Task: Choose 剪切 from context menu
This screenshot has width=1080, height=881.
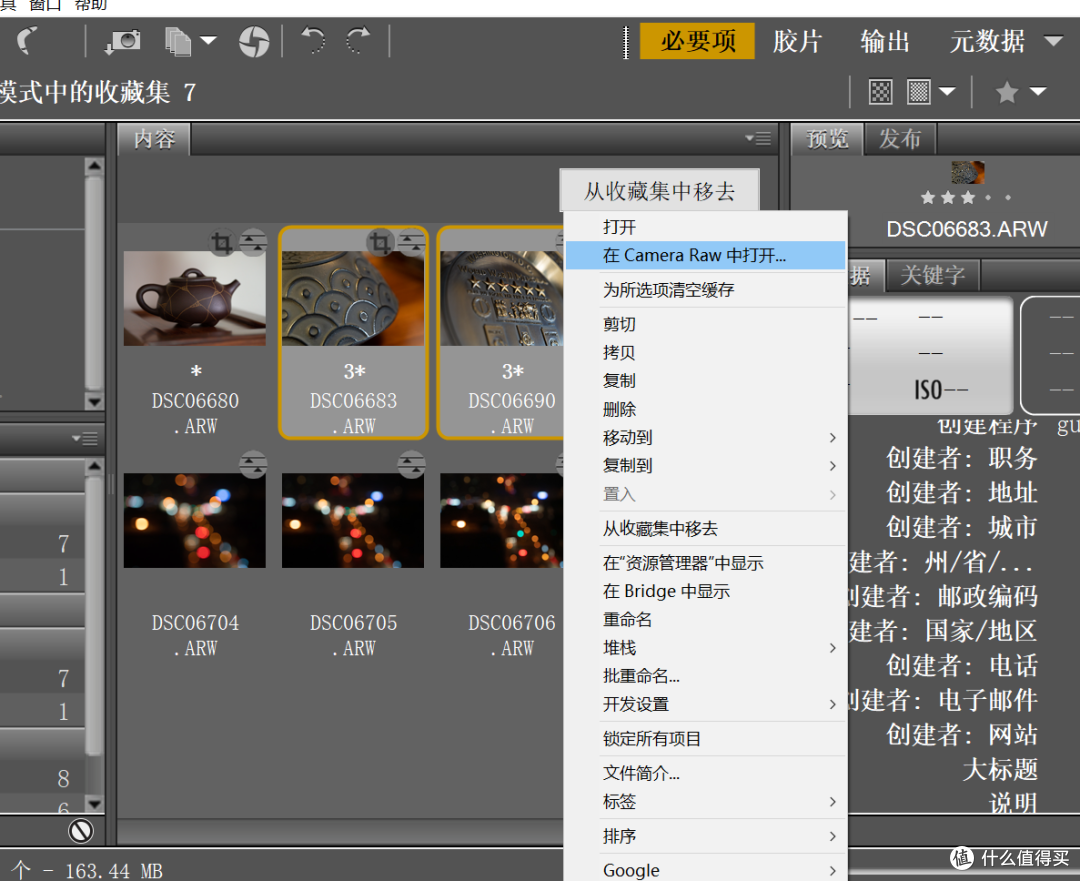Action: click(705, 324)
